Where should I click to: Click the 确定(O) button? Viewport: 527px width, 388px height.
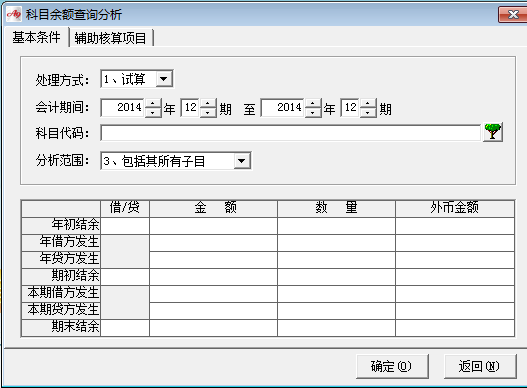tap(392, 366)
